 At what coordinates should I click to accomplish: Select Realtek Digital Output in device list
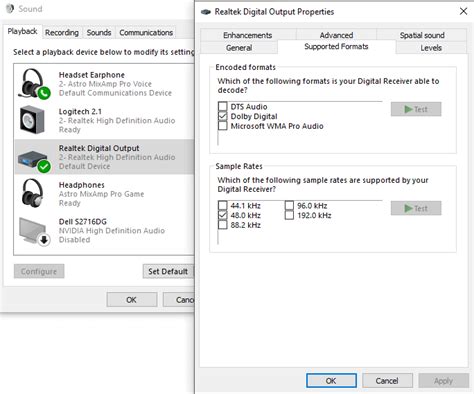104,157
